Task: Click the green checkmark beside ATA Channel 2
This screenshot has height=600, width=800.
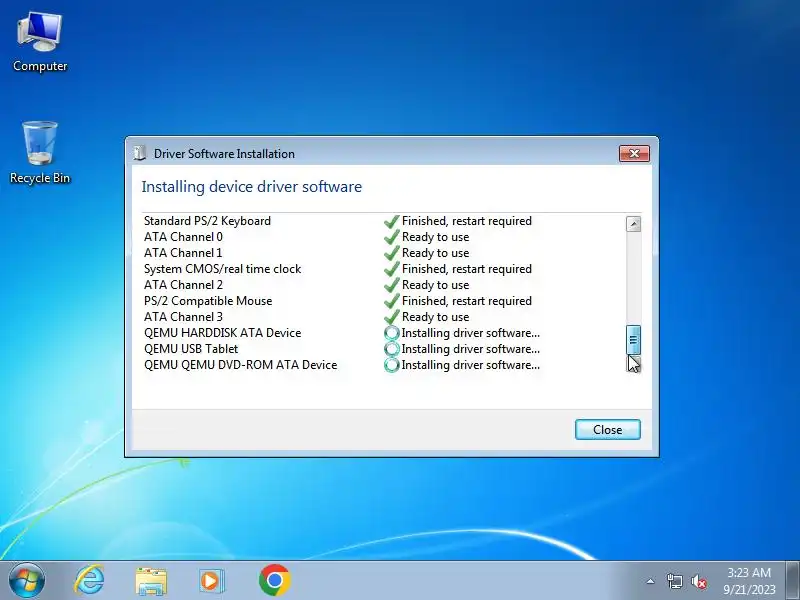Action: click(391, 285)
